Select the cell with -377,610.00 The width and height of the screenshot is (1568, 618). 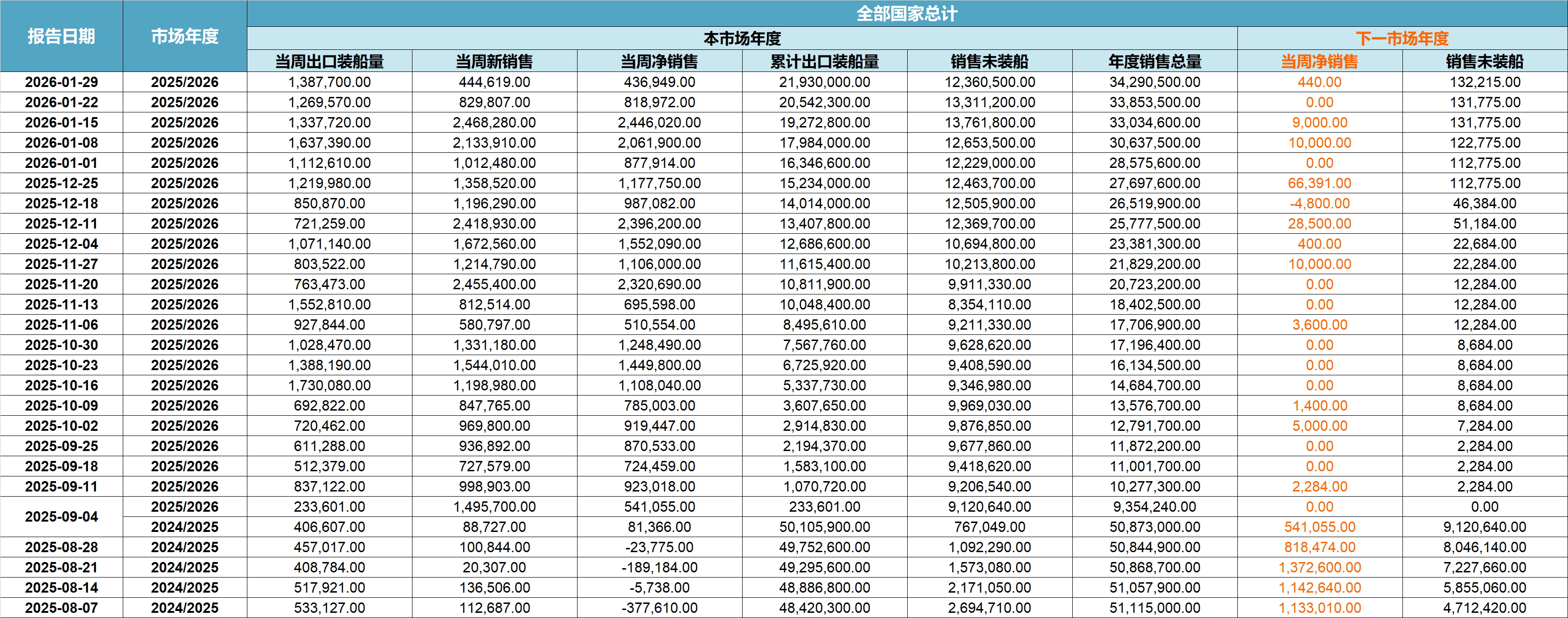tap(659, 608)
